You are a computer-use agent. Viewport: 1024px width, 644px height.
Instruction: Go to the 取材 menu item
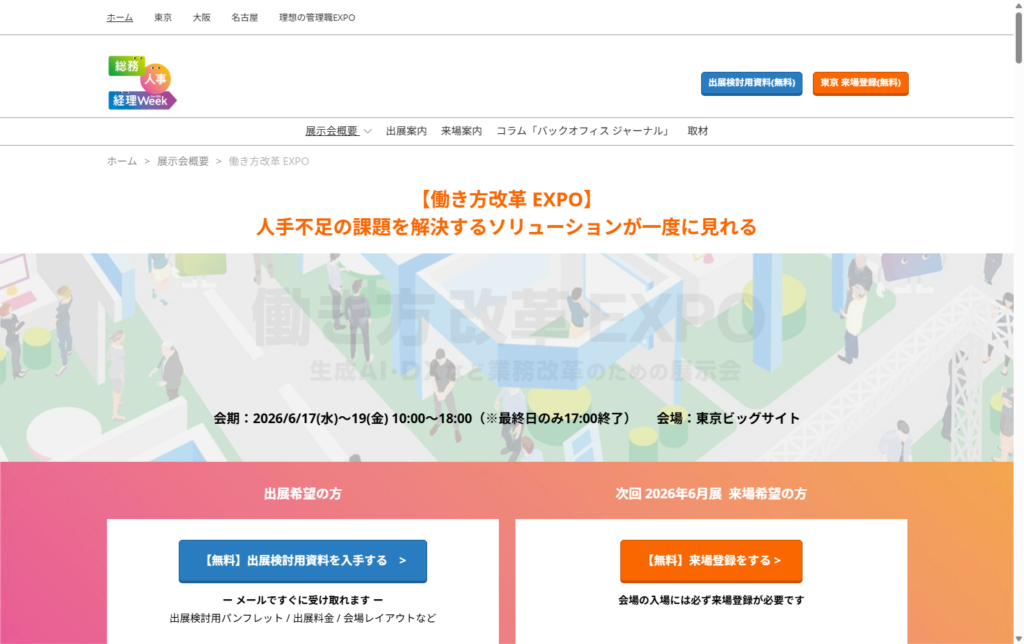[698, 131]
